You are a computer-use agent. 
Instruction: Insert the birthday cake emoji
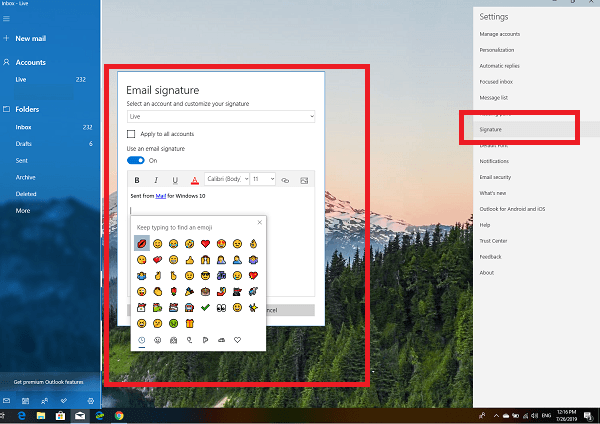205,292
